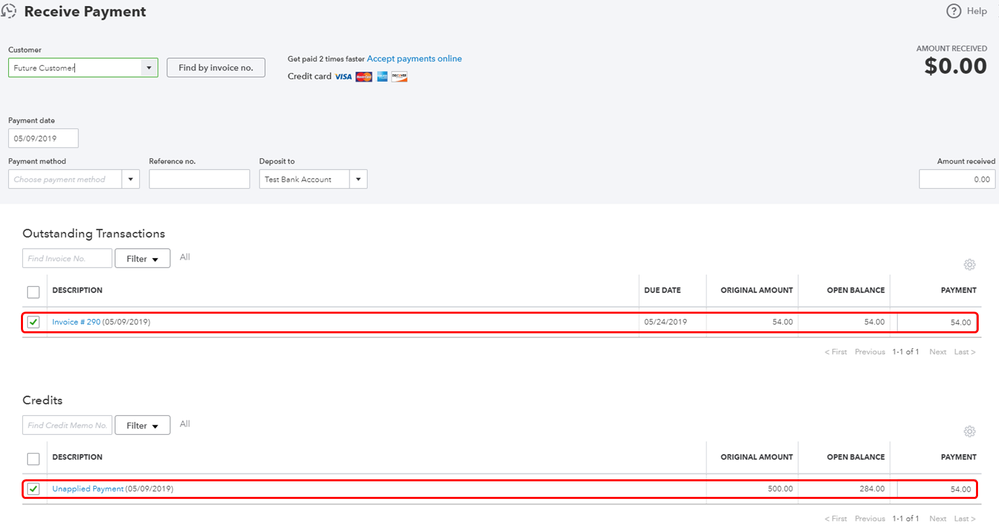This screenshot has height=526, width=999.
Task: Click the DUE DATE column header
Action: click(663, 290)
